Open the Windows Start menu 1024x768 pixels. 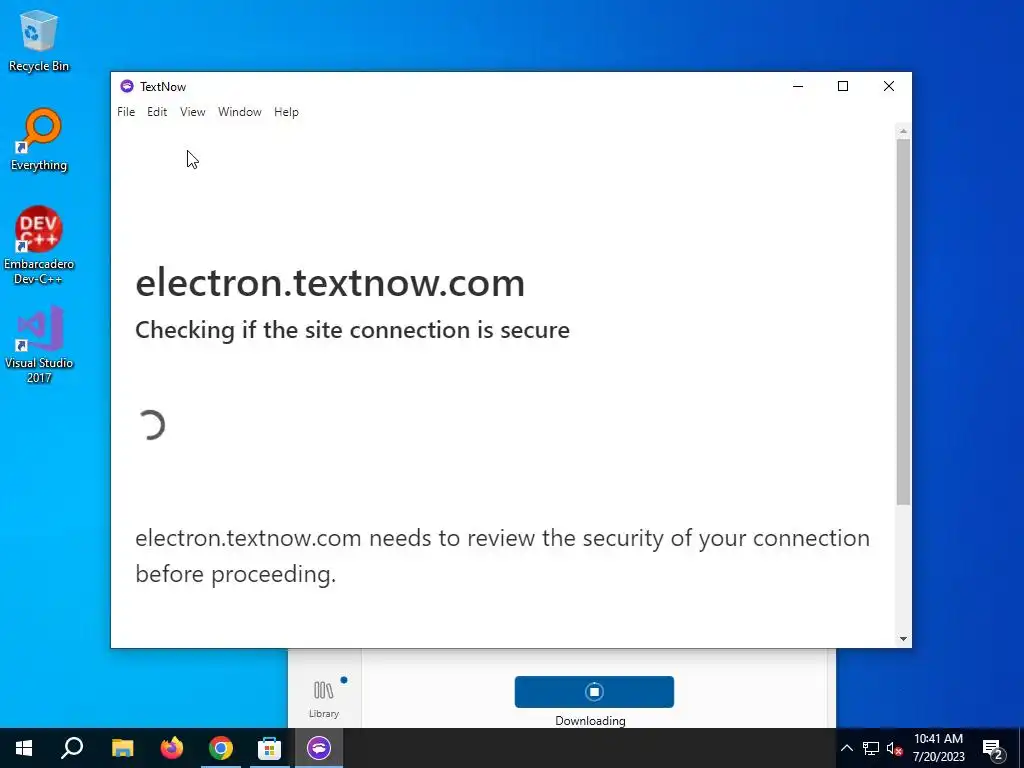pos(24,748)
